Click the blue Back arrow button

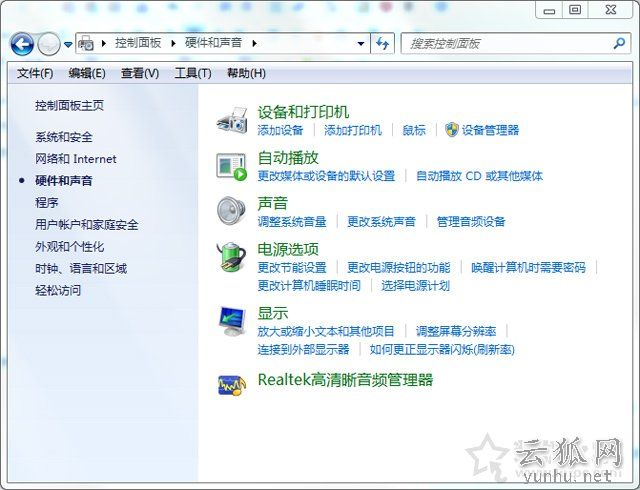[x=22, y=44]
